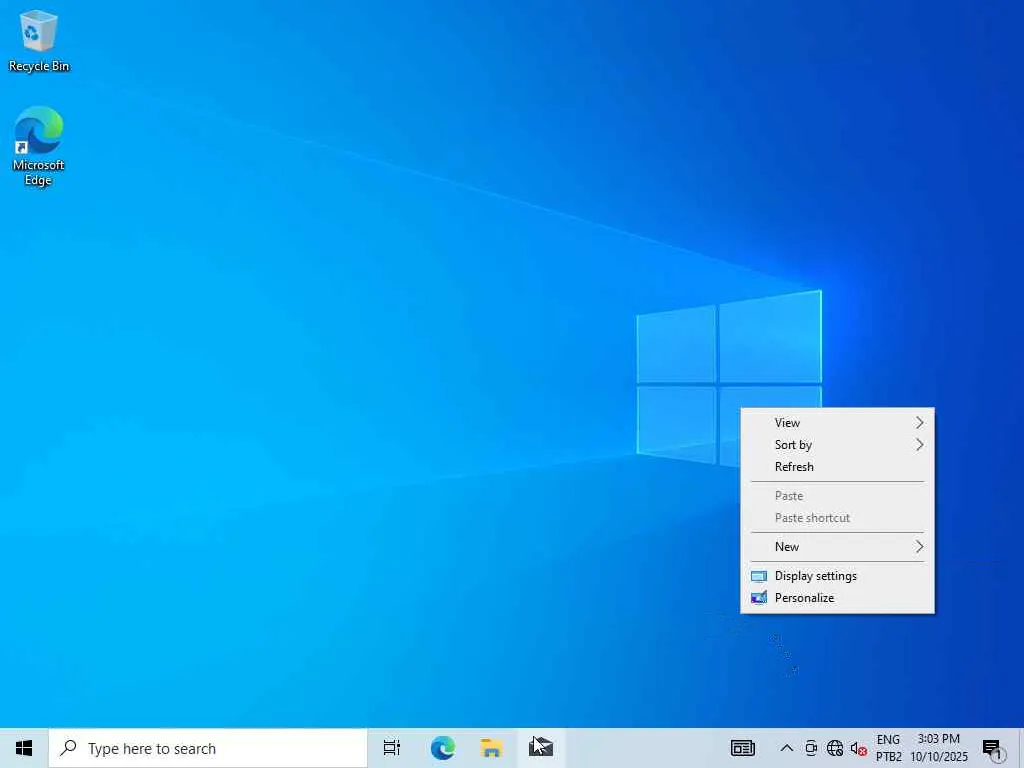Screen dimensions: 1024x768
Task: Open New in the context menu
Action: [837, 547]
